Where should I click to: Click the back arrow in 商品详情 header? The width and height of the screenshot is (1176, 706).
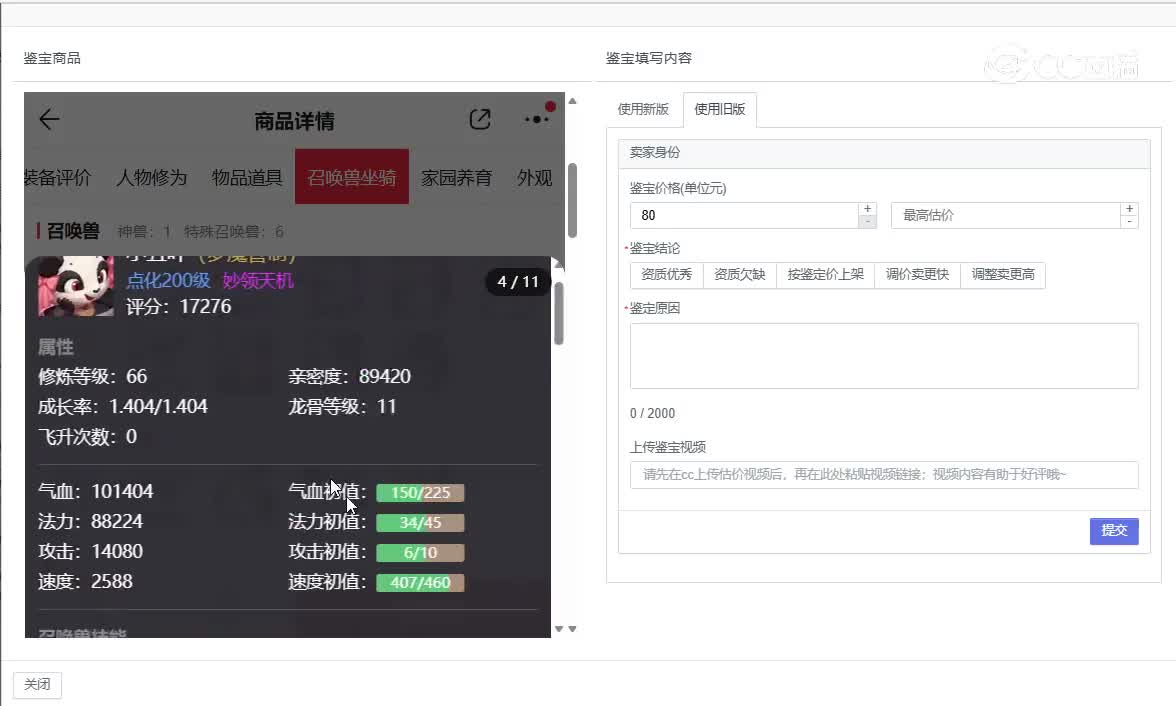click(x=49, y=120)
